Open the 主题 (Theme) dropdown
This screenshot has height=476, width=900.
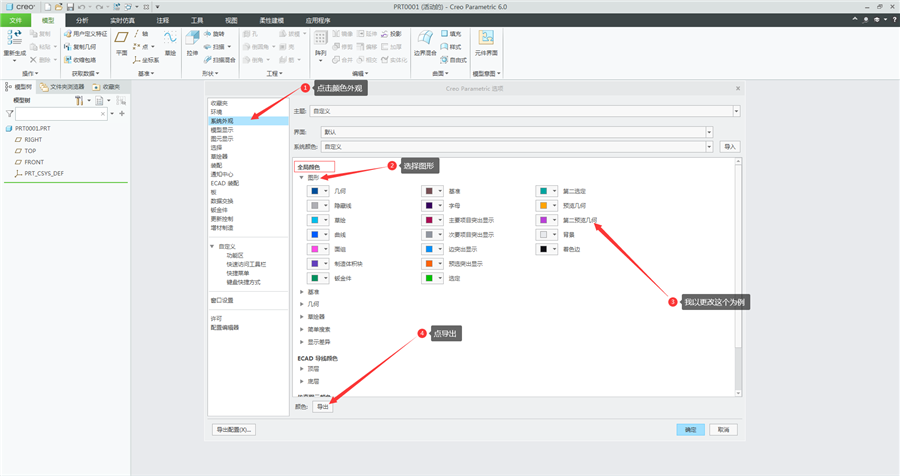525,111
